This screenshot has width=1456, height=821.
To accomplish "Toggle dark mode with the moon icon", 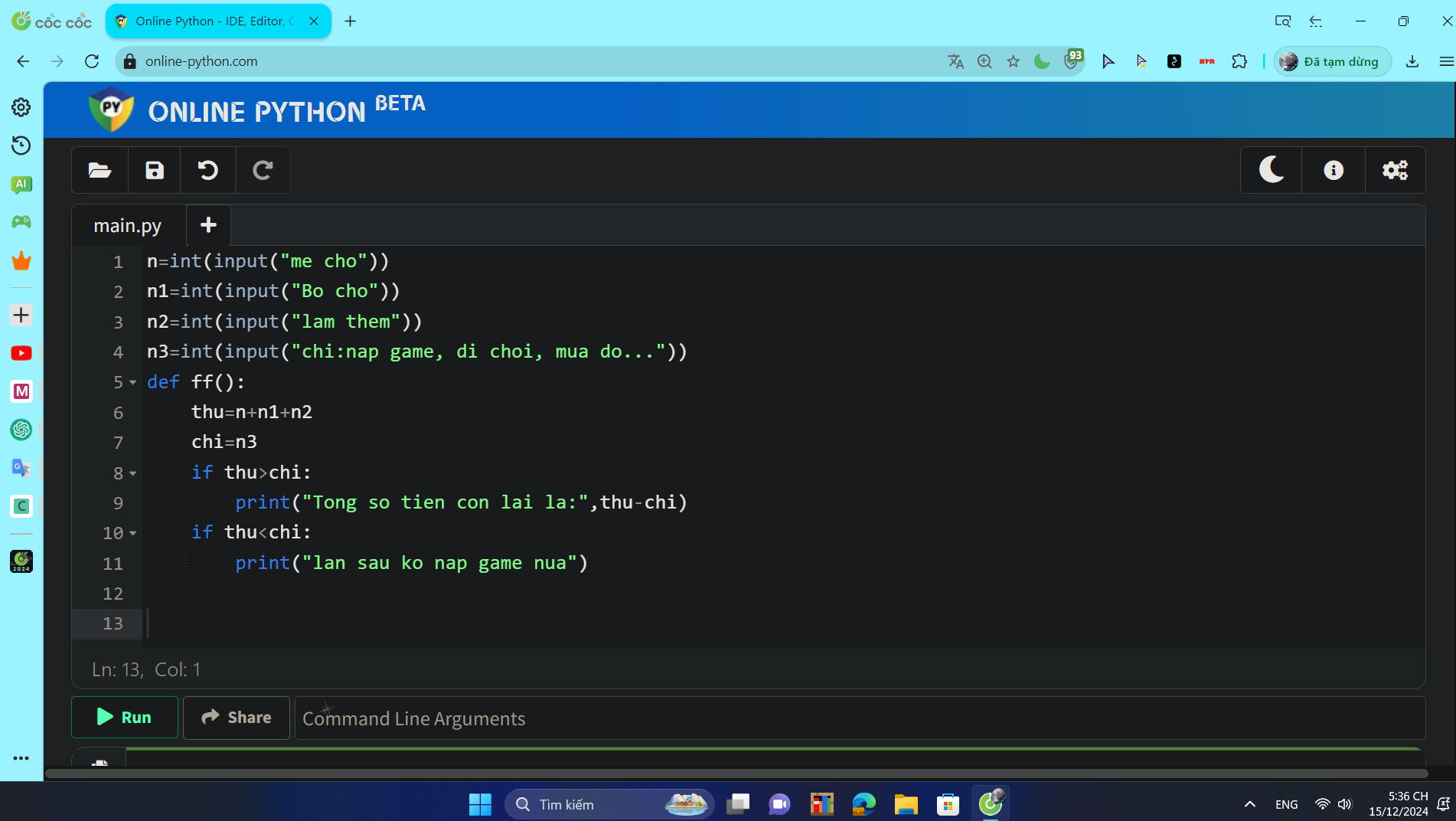I will 1272,170.
